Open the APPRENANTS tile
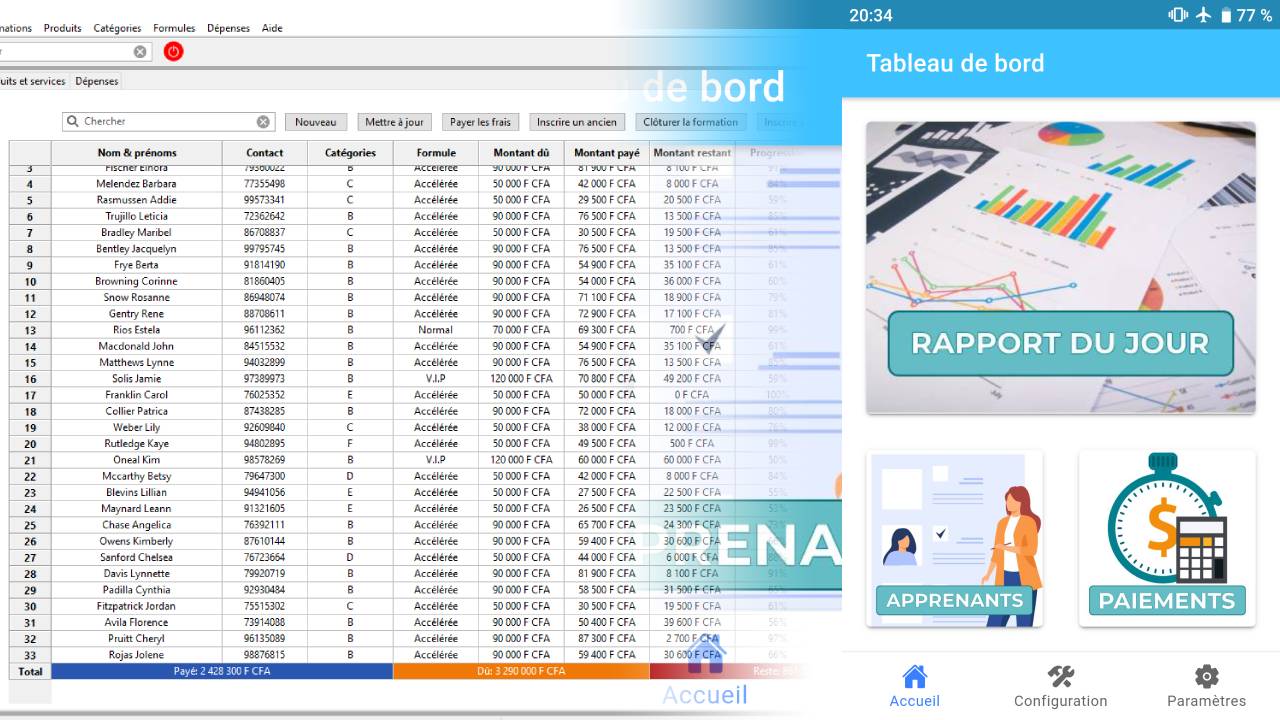 954,538
